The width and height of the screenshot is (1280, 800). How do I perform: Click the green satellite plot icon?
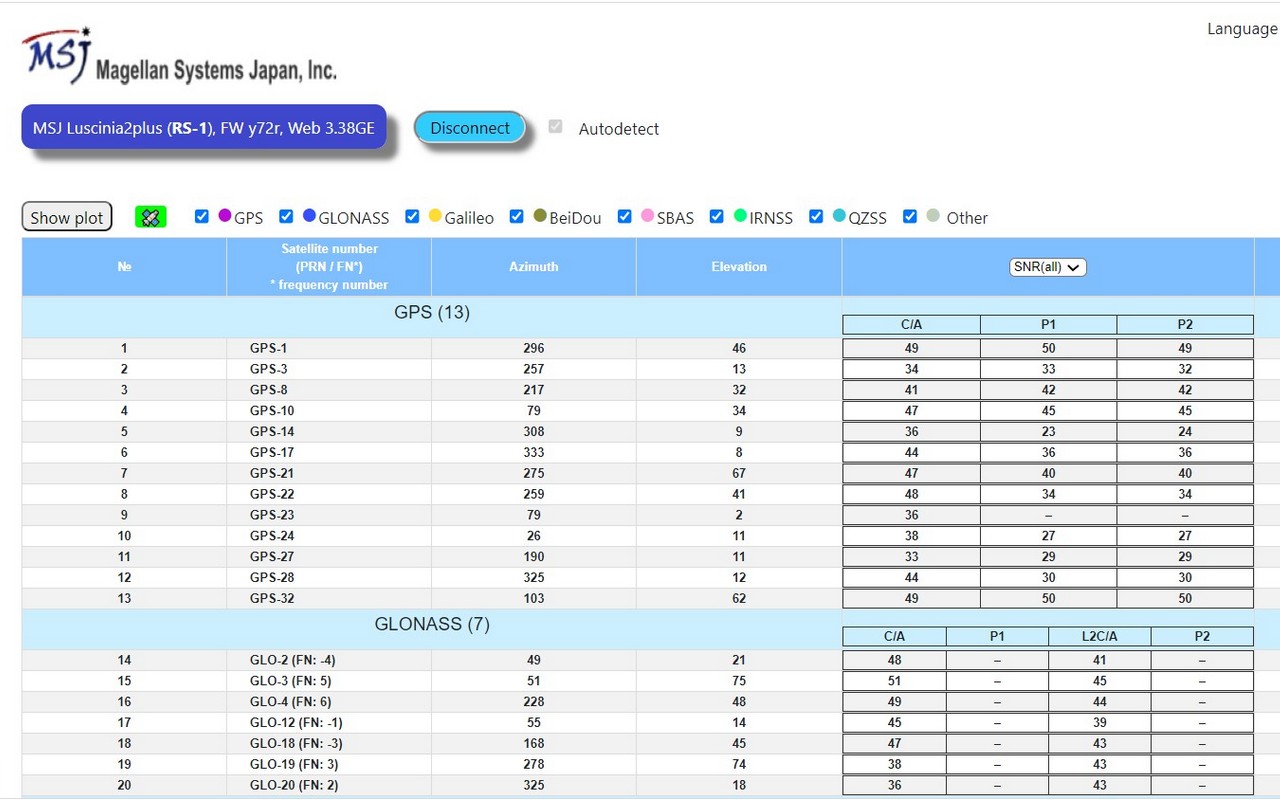pyautogui.click(x=150, y=216)
